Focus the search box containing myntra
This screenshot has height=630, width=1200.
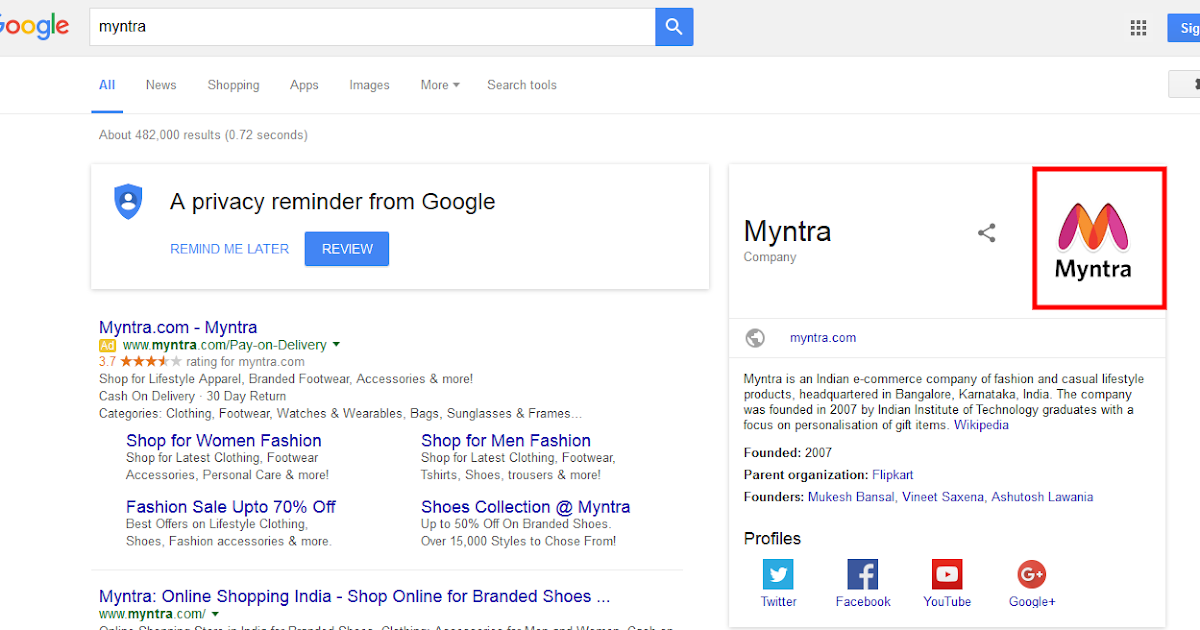(373, 27)
